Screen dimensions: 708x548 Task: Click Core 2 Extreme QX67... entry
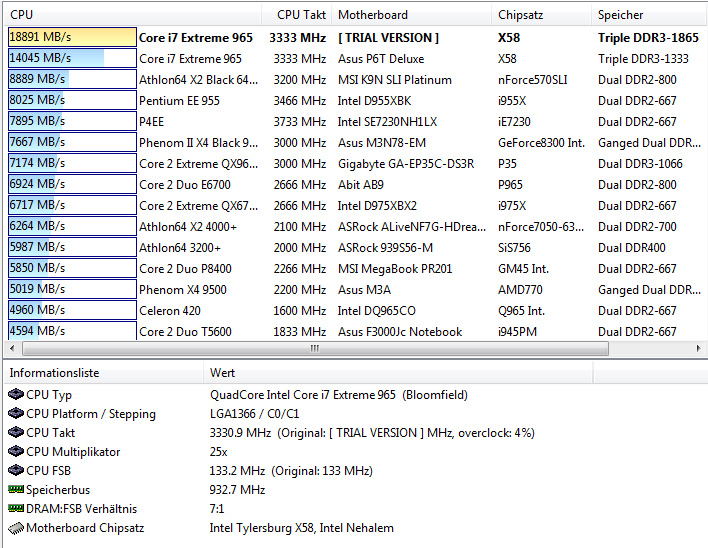[199, 206]
